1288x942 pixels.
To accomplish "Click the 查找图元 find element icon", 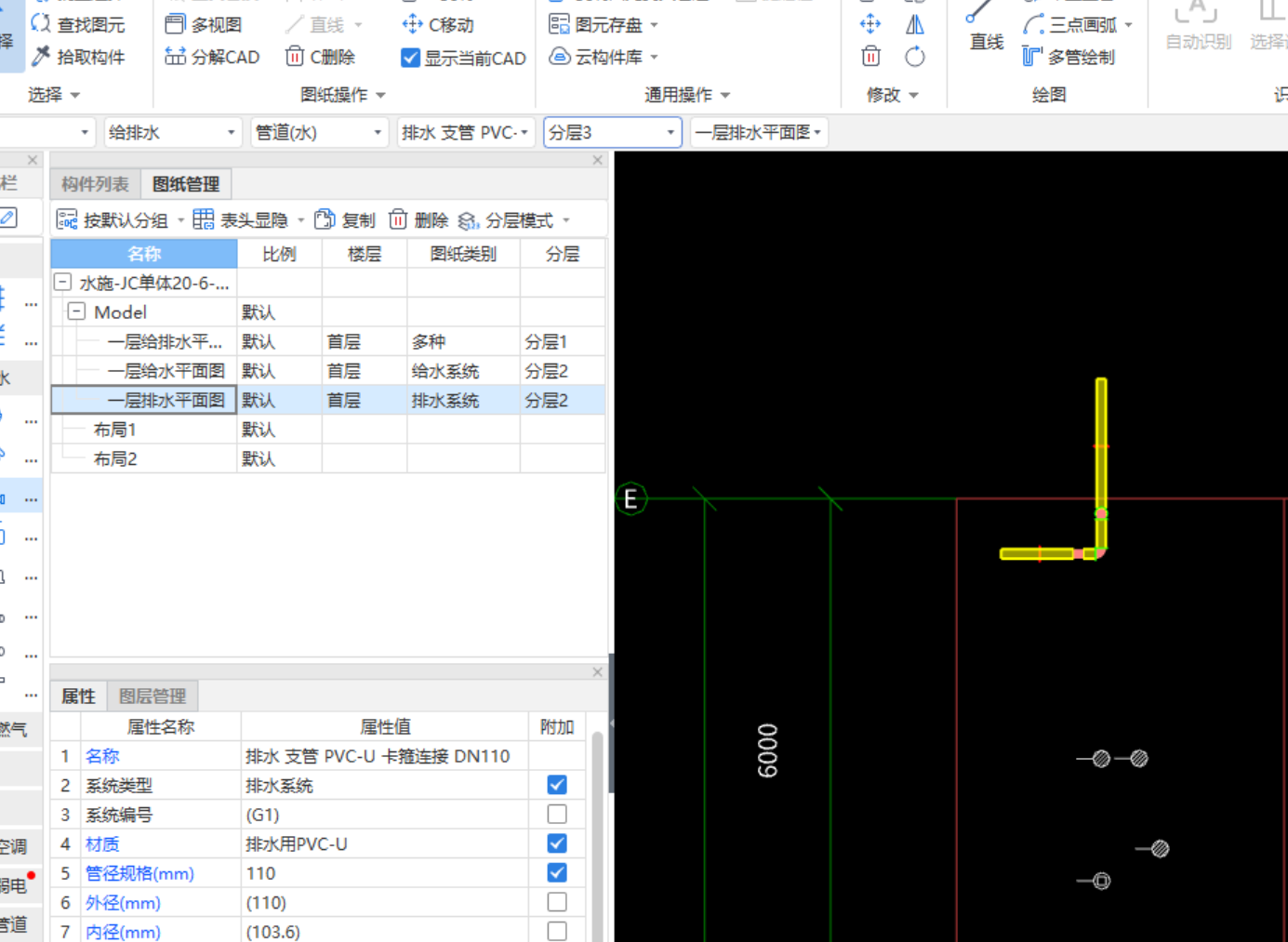I will tap(41, 24).
